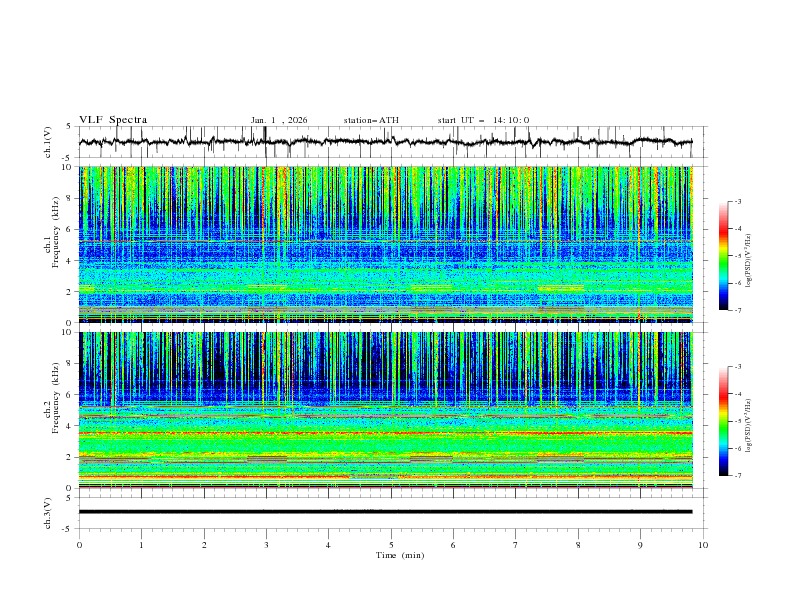
Task: Click time axis tick label '5'
Action: pos(391,545)
